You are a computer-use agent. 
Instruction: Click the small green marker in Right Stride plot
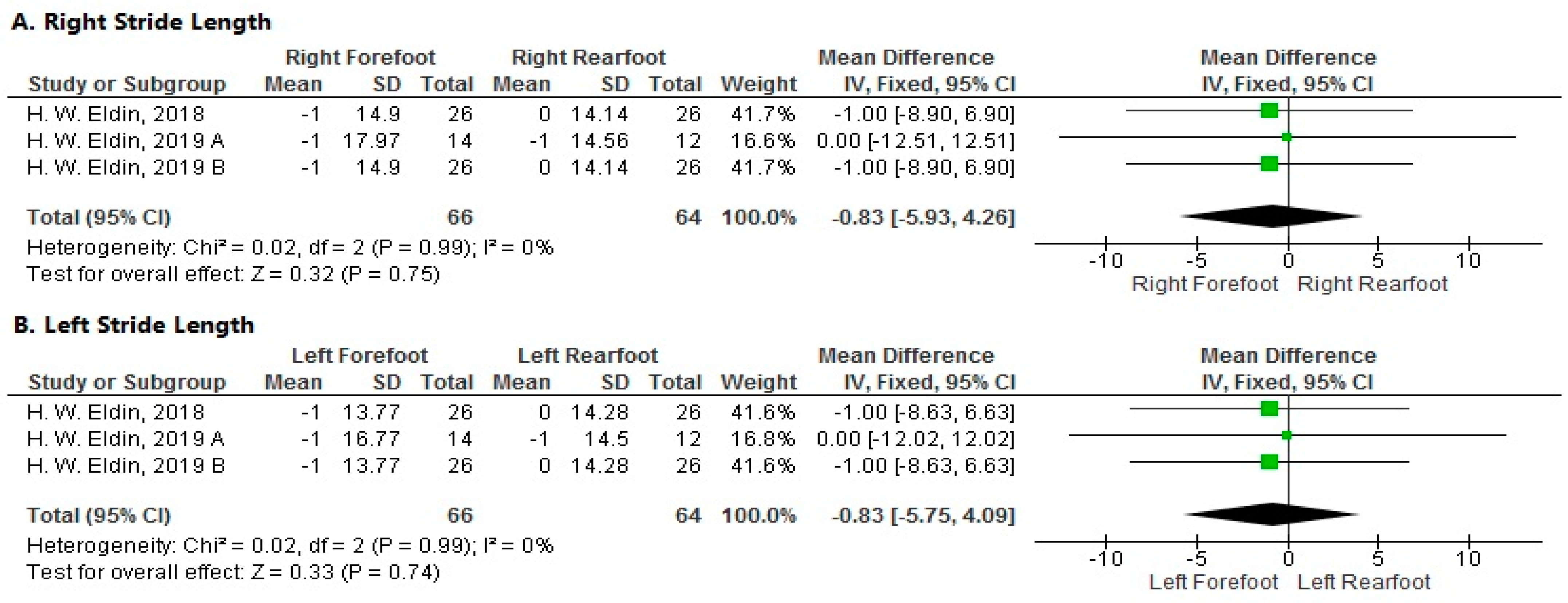1286,138
